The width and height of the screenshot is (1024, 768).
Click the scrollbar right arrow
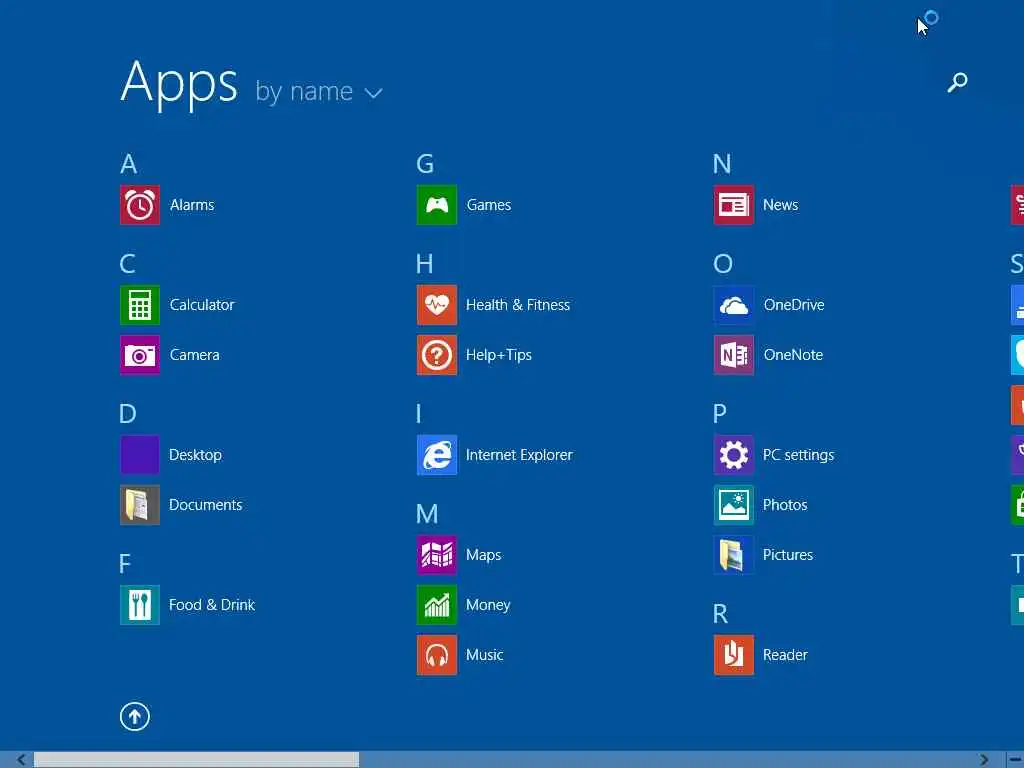click(984, 760)
